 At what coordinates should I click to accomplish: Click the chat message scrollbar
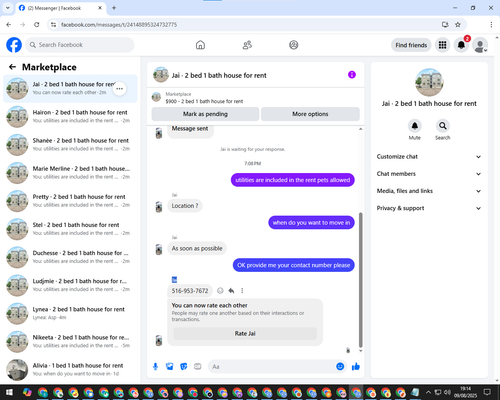click(360, 280)
